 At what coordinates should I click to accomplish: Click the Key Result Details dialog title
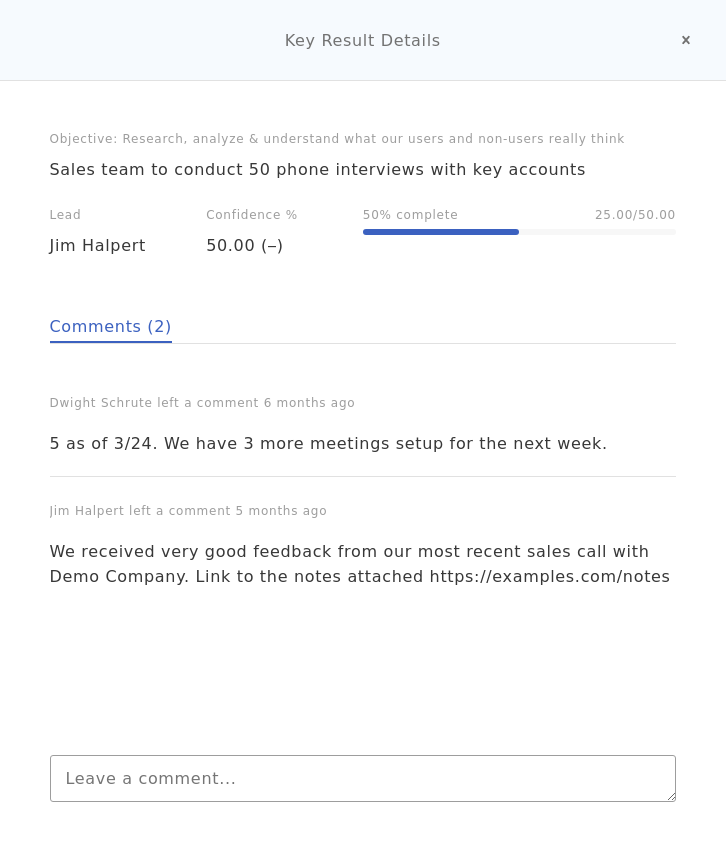[x=362, y=40]
